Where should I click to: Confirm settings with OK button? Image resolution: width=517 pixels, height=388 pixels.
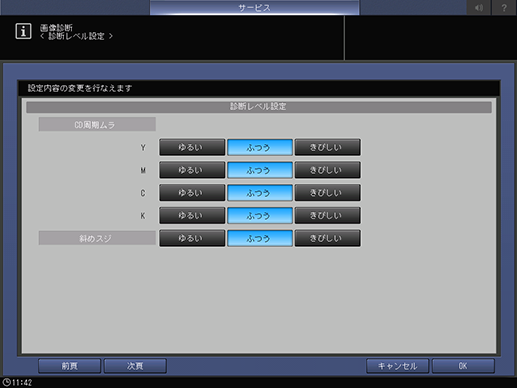coord(463,366)
